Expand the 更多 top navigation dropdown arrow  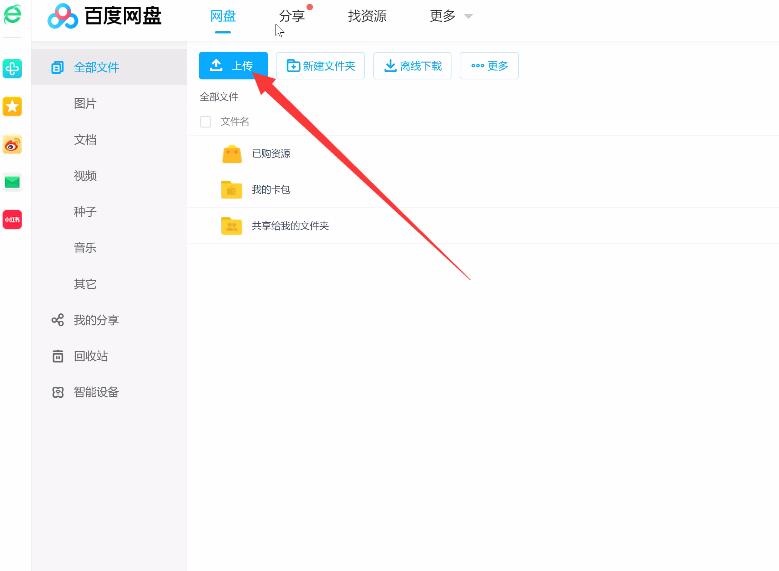pyautogui.click(x=468, y=16)
